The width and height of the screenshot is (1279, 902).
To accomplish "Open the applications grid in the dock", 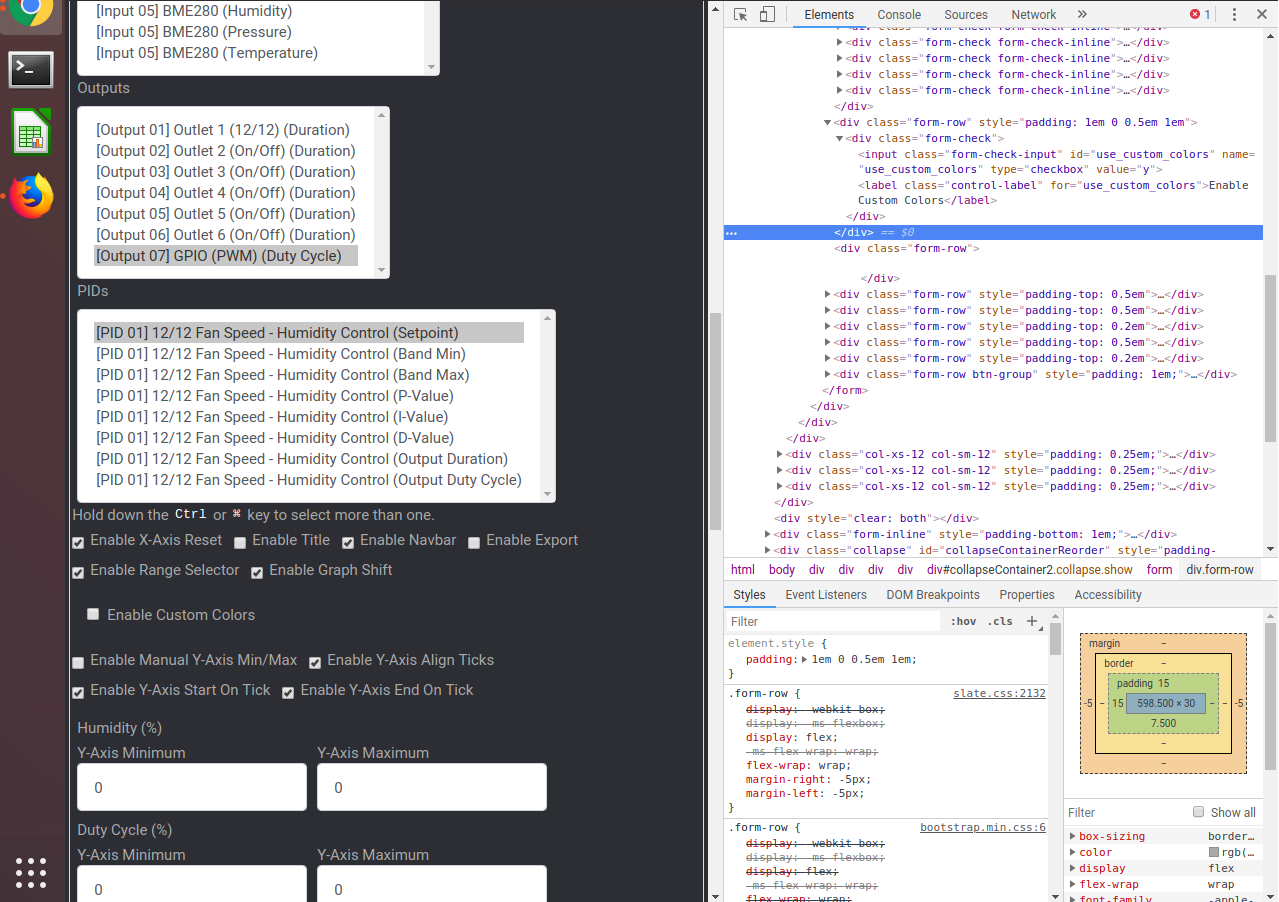I will pyautogui.click(x=31, y=873).
